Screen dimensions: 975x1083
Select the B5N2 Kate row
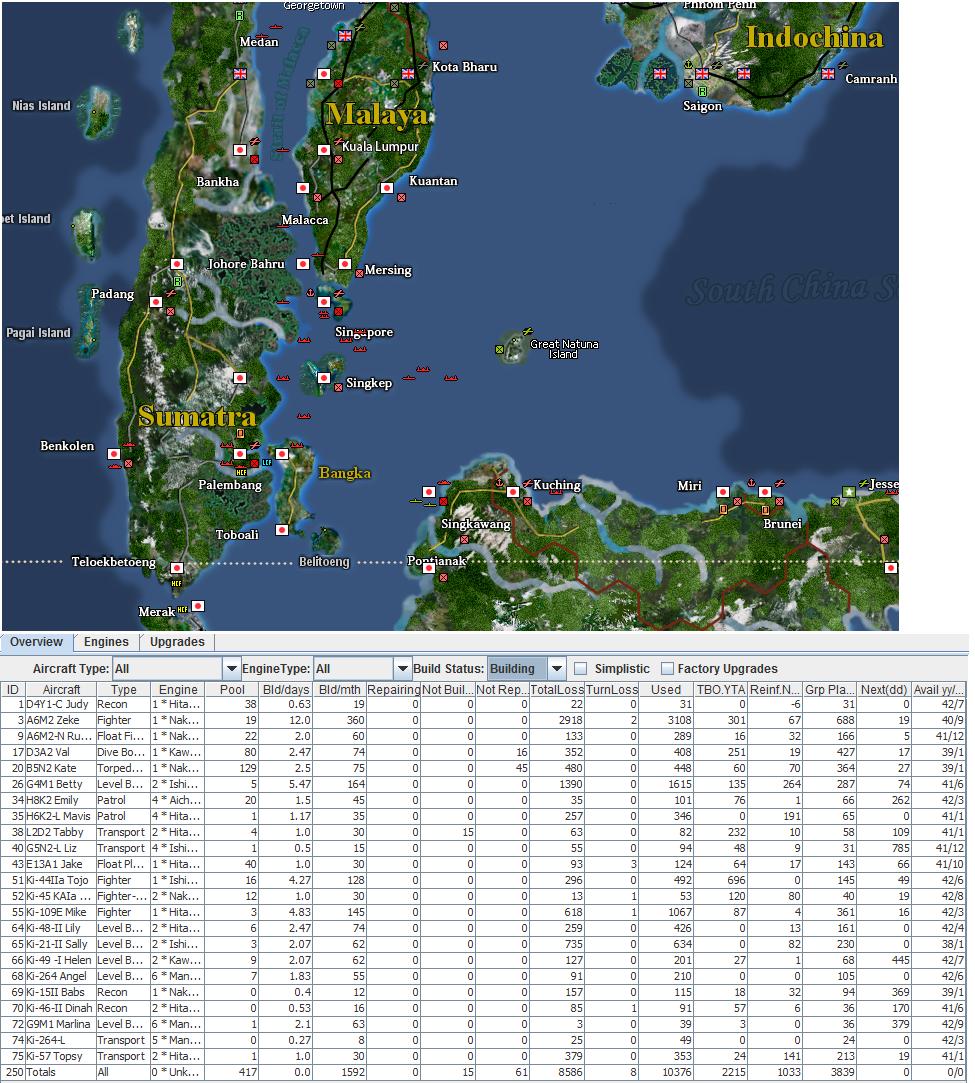[483, 769]
